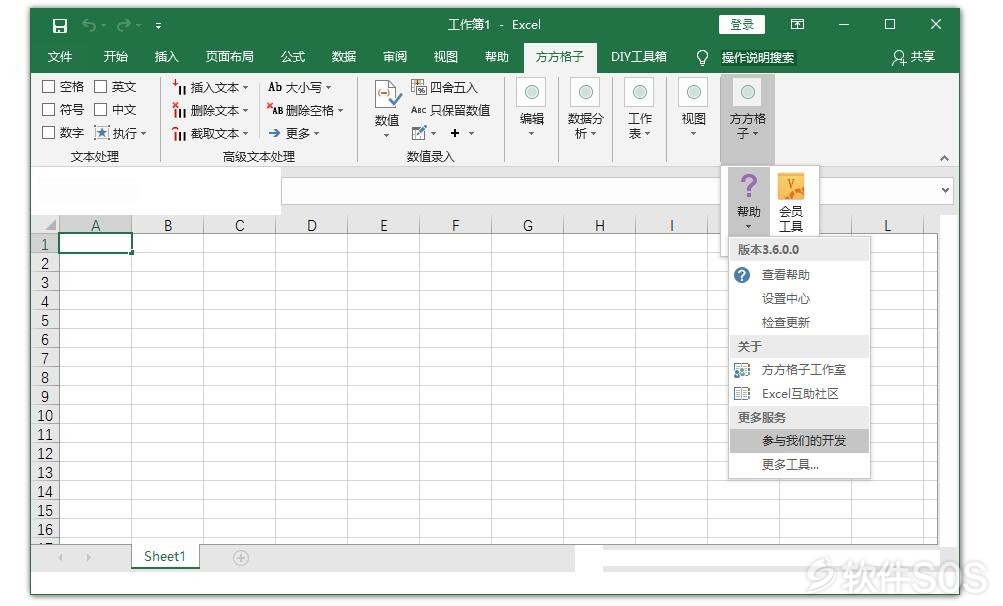
Task: Open the 更多 dropdown with arrow icon
Action: click(294, 133)
